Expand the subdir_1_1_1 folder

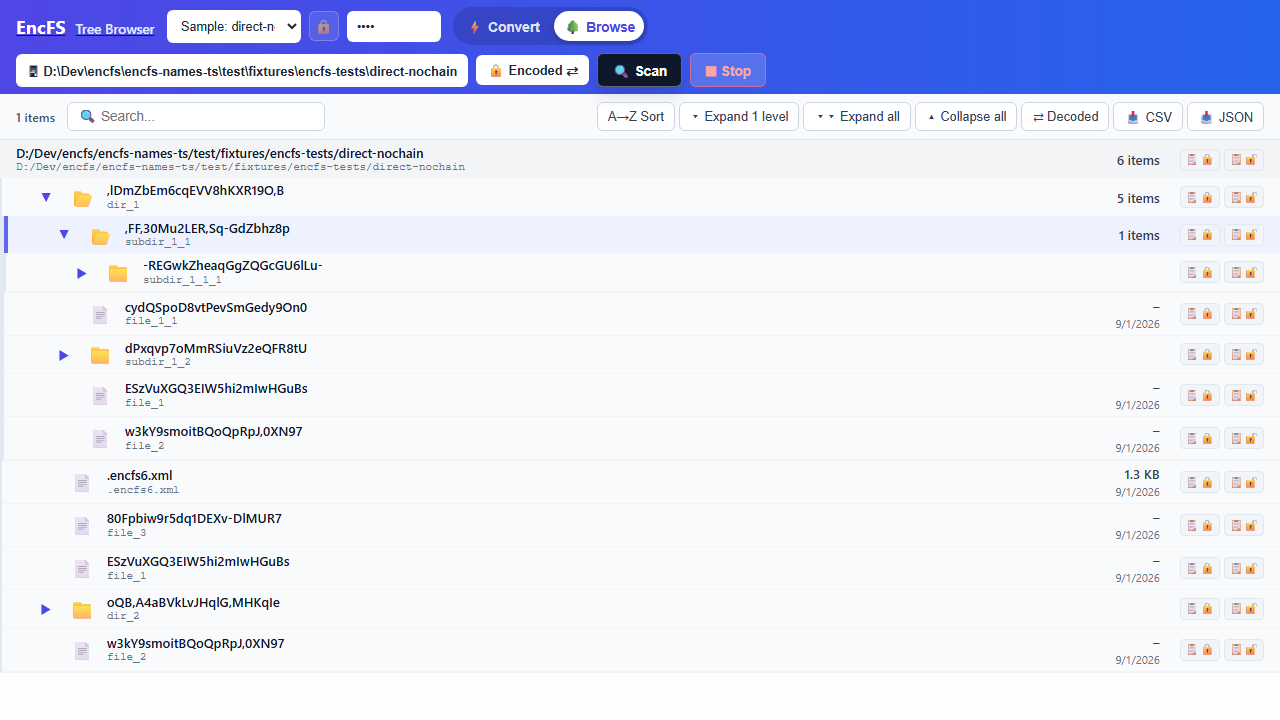82,273
